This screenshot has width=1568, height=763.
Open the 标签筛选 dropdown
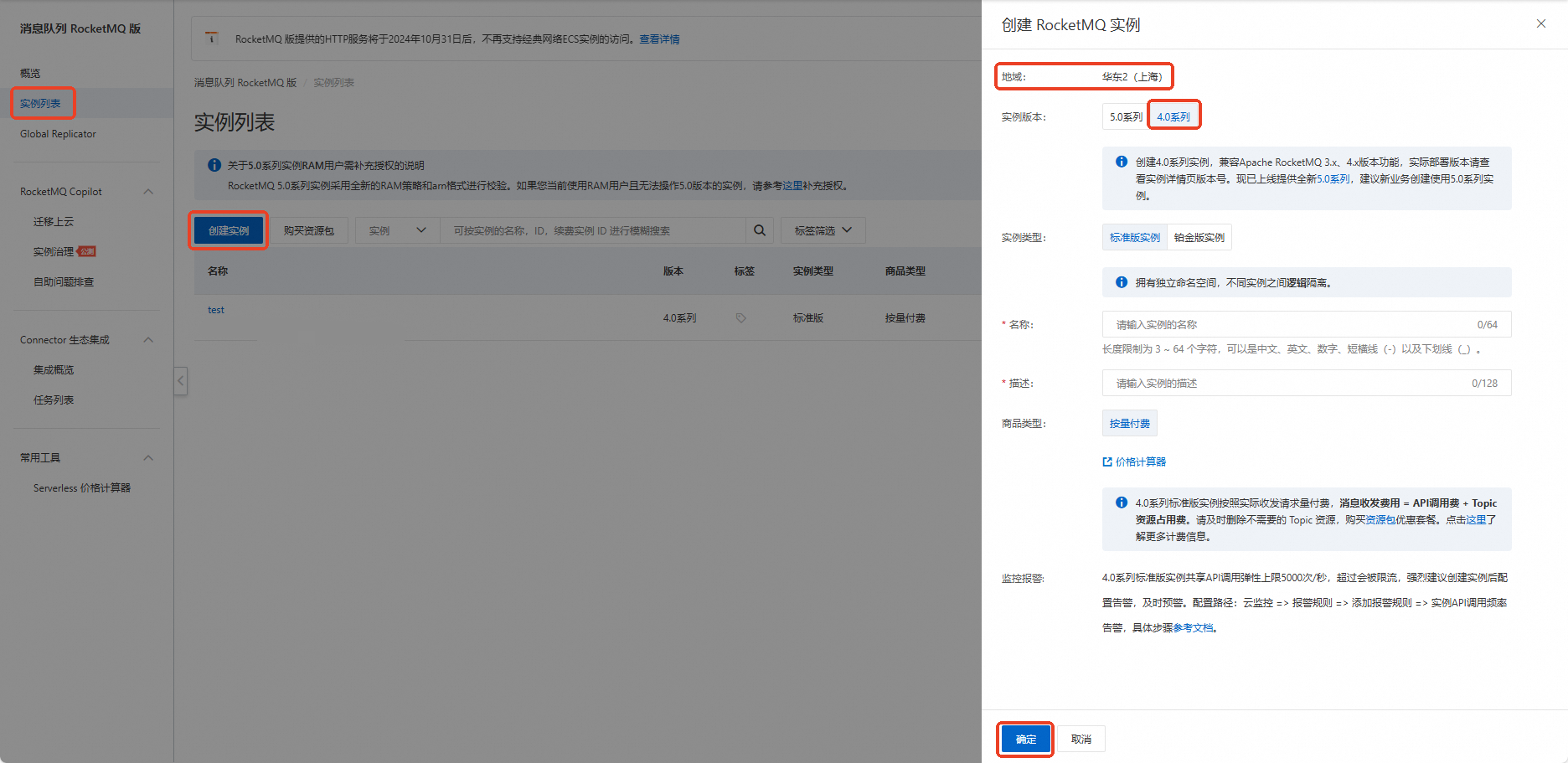(x=823, y=230)
